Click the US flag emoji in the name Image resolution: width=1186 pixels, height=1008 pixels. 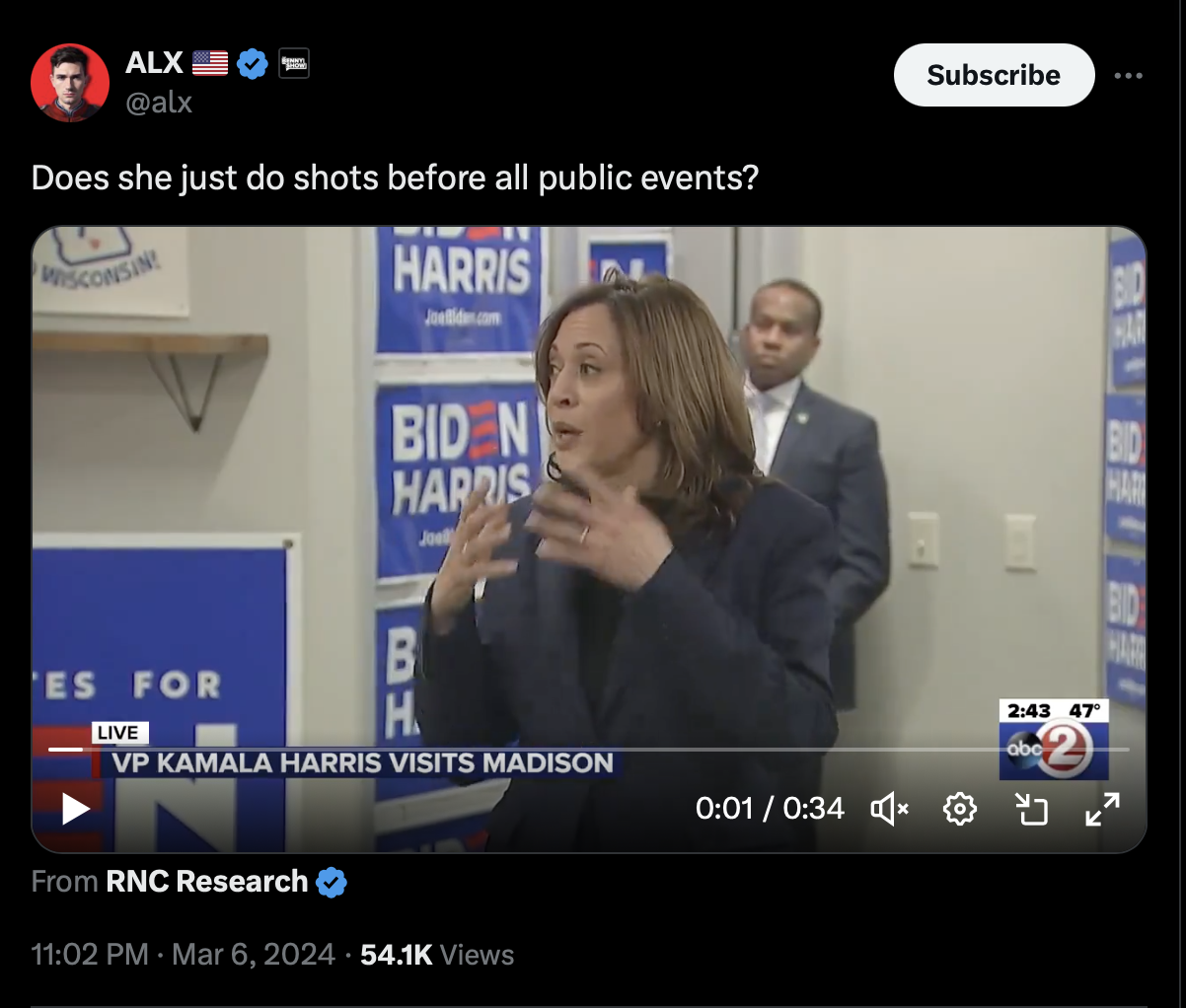pos(210,63)
